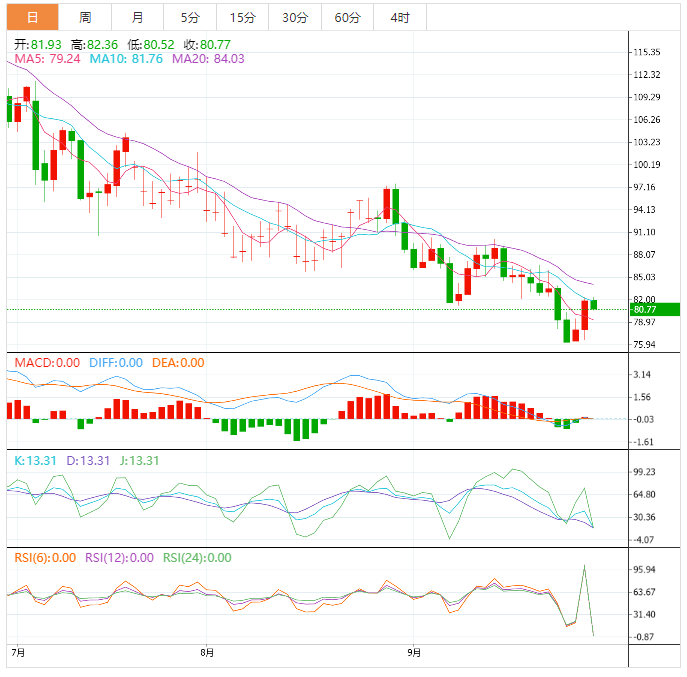
Task: Click the 8月 marker on time axis
Action: tap(207, 653)
